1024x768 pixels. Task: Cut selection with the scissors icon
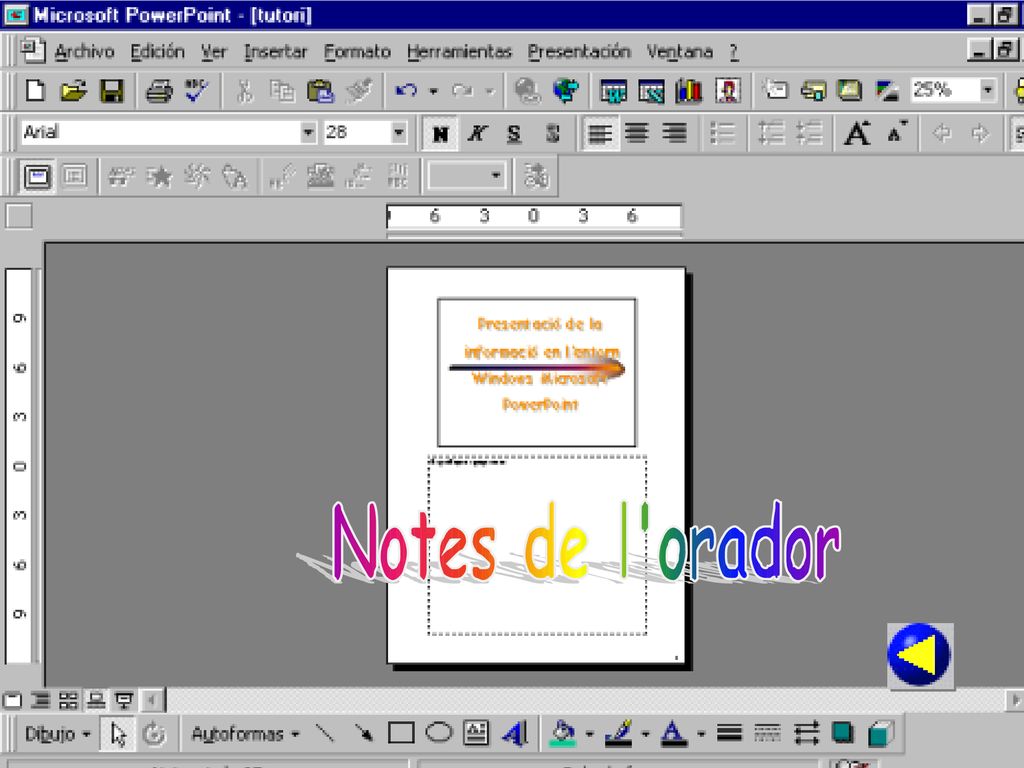tap(244, 91)
